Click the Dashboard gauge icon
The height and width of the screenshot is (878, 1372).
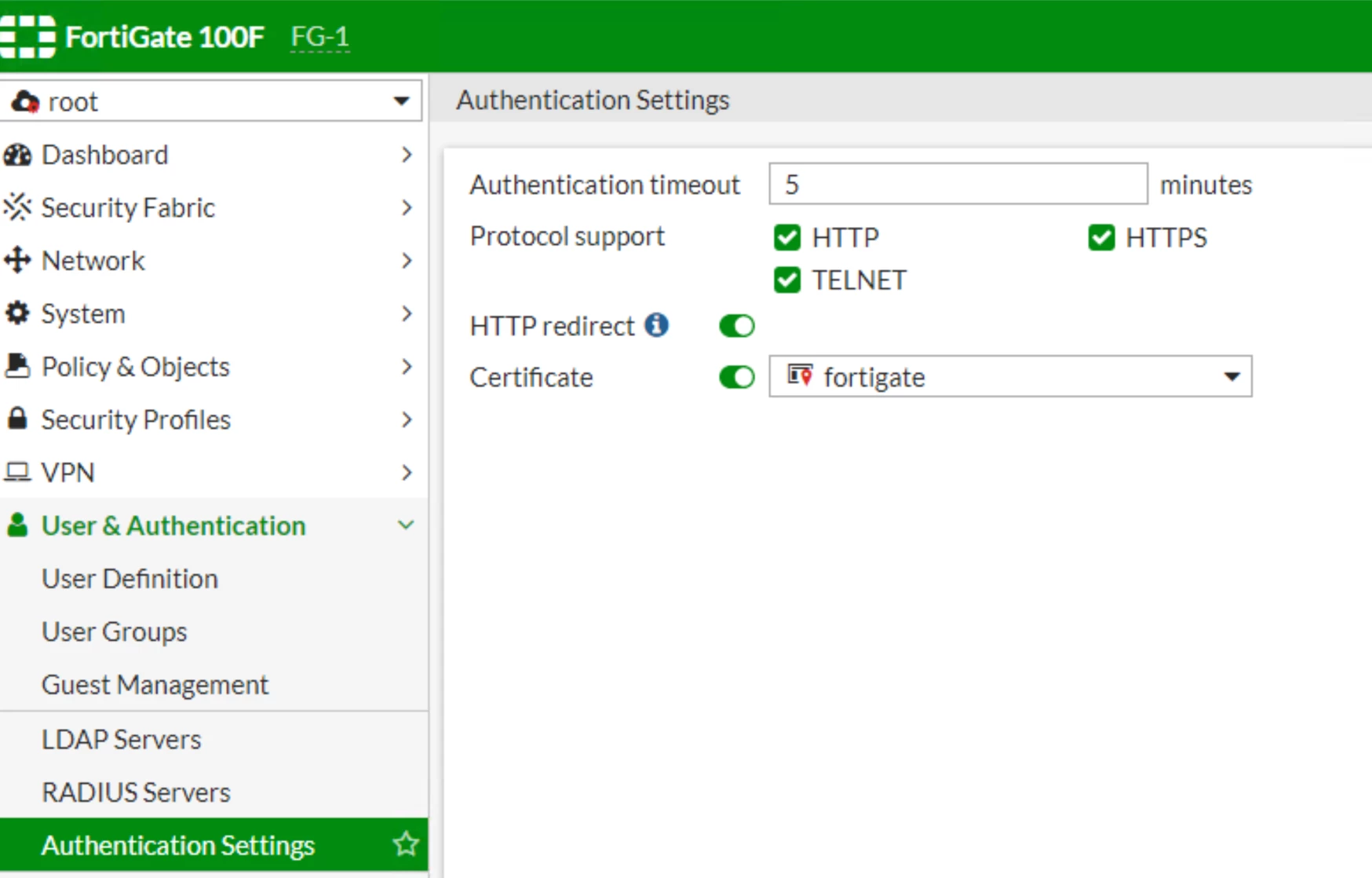17,155
